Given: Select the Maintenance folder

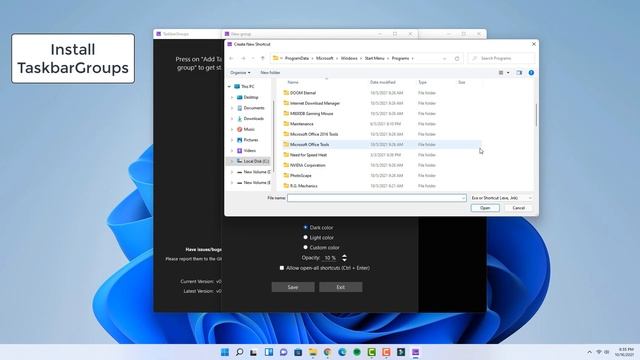Looking at the screenshot, I should pyautogui.click(x=302, y=124).
